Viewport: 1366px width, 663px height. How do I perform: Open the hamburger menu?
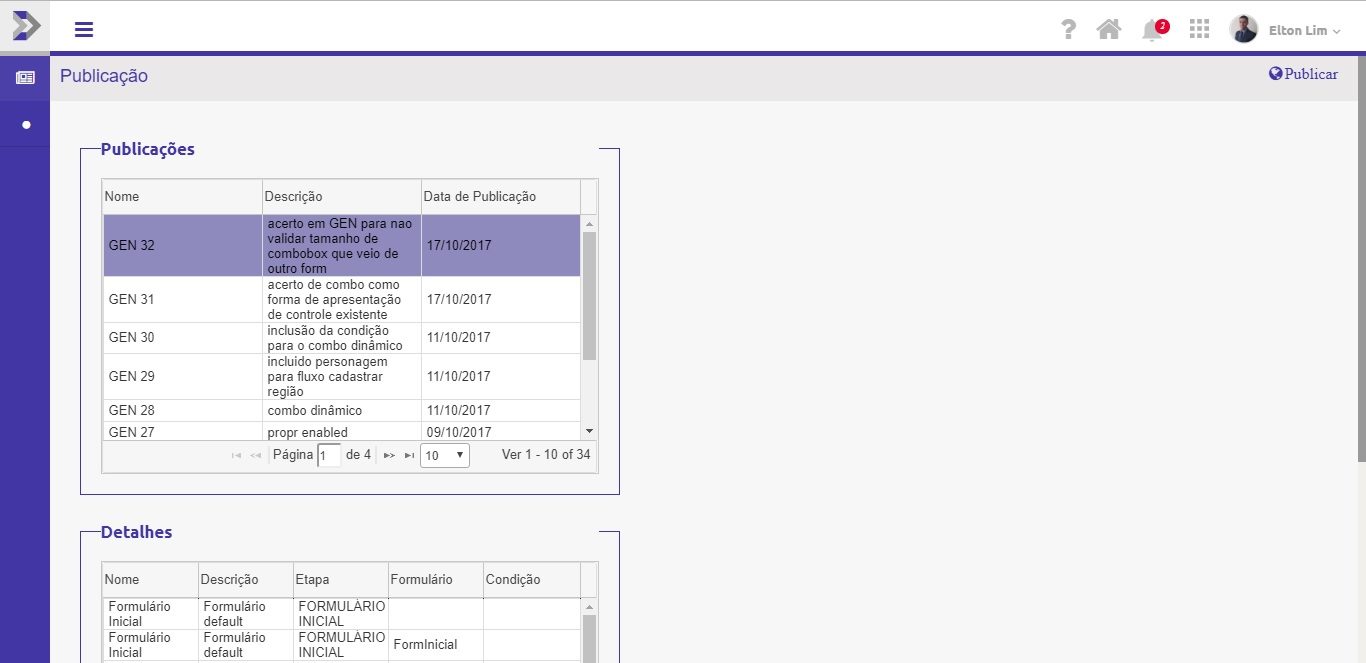click(84, 29)
